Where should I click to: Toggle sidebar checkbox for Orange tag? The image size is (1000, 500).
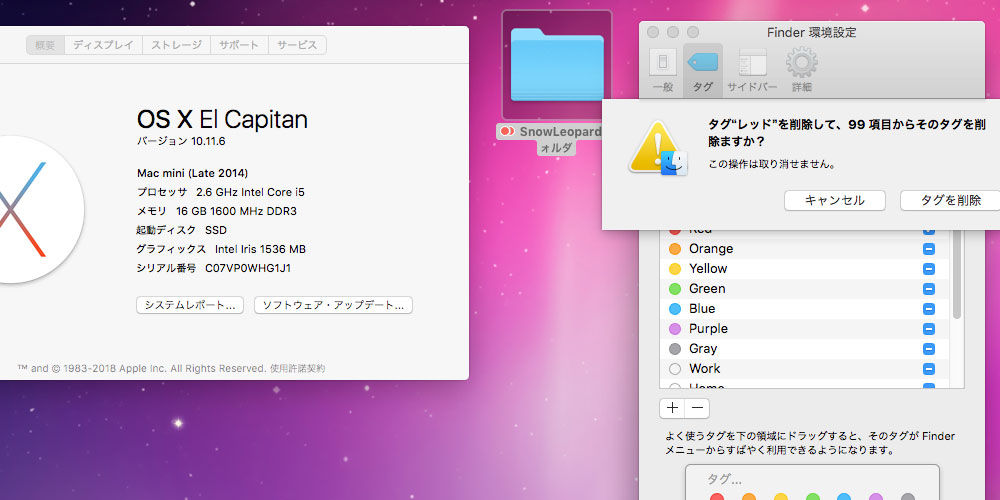coord(929,249)
